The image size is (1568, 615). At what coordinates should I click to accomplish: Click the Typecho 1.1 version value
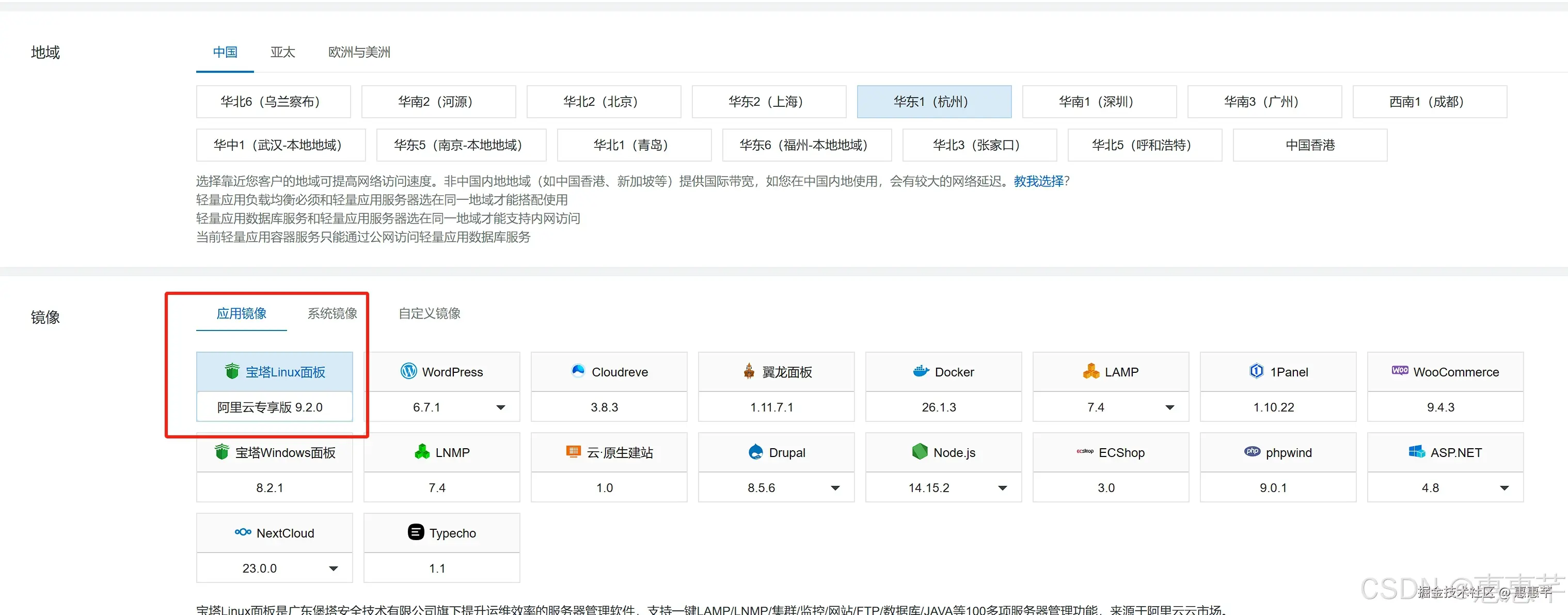pyautogui.click(x=437, y=567)
